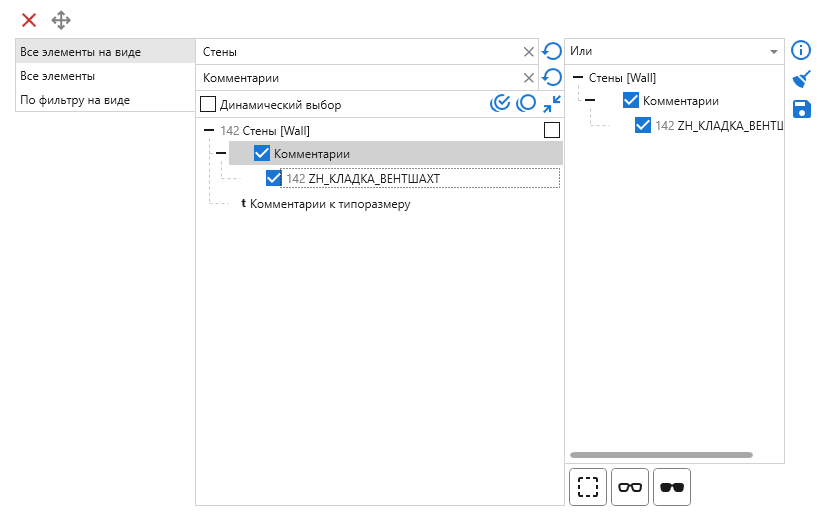The image size is (833, 520).
Task: Select По фильтру на виде
Action: 105,100
